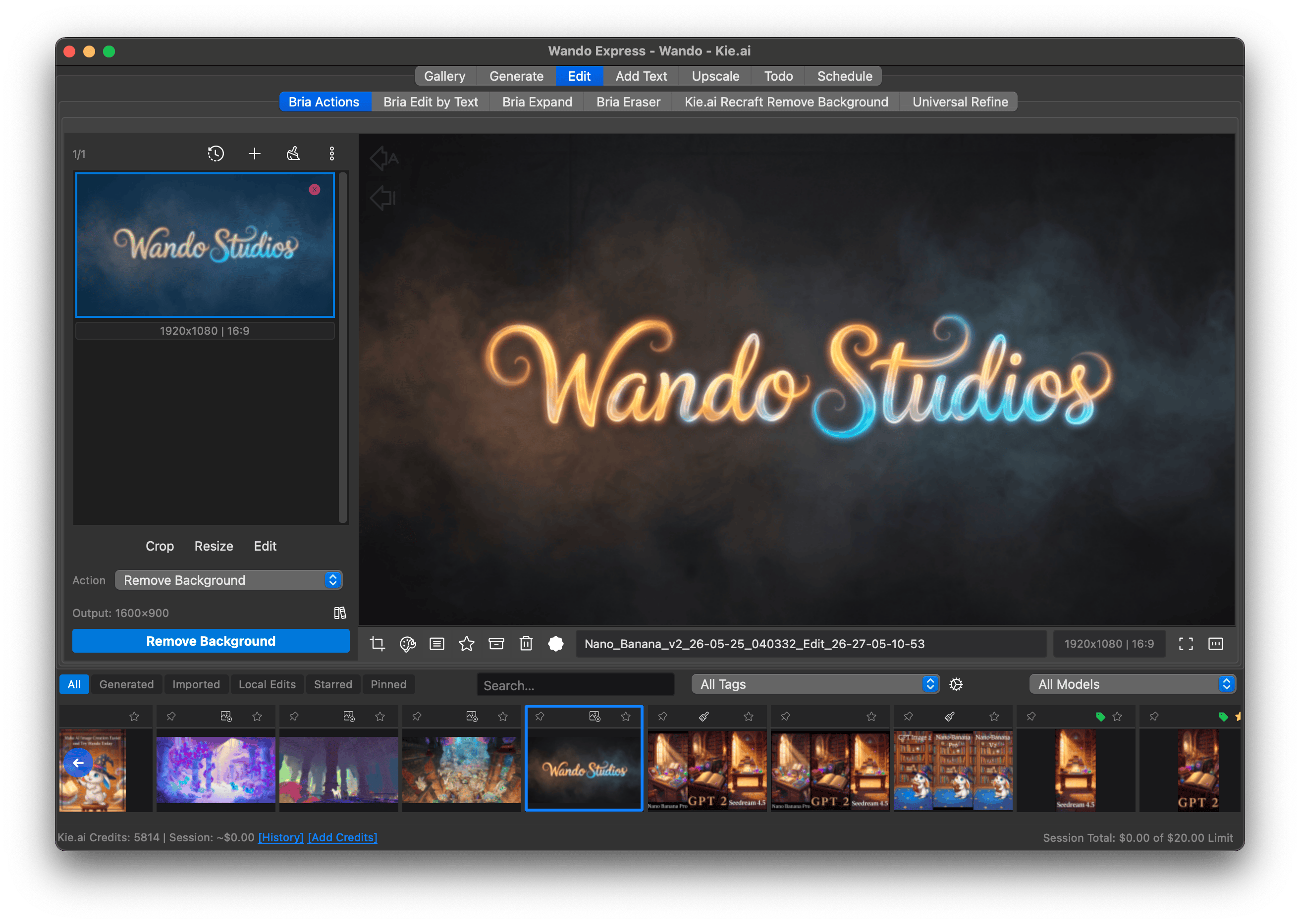Star the dark cave with mushrooms gallery item
Viewport: 1300px width, 924px height.
pyautogui.click(x=380, y=717)
